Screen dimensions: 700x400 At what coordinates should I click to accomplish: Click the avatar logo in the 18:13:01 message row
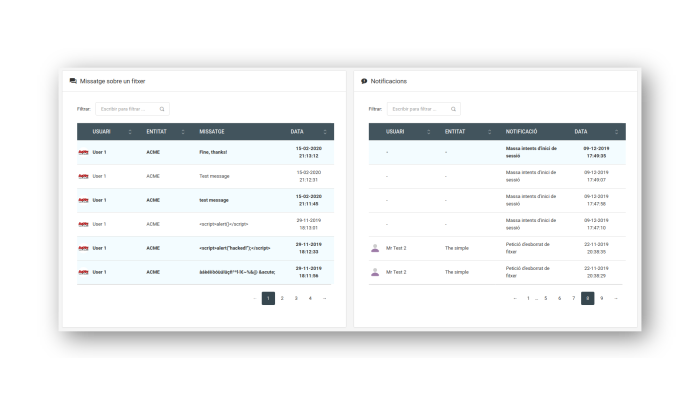coord(83,224)
